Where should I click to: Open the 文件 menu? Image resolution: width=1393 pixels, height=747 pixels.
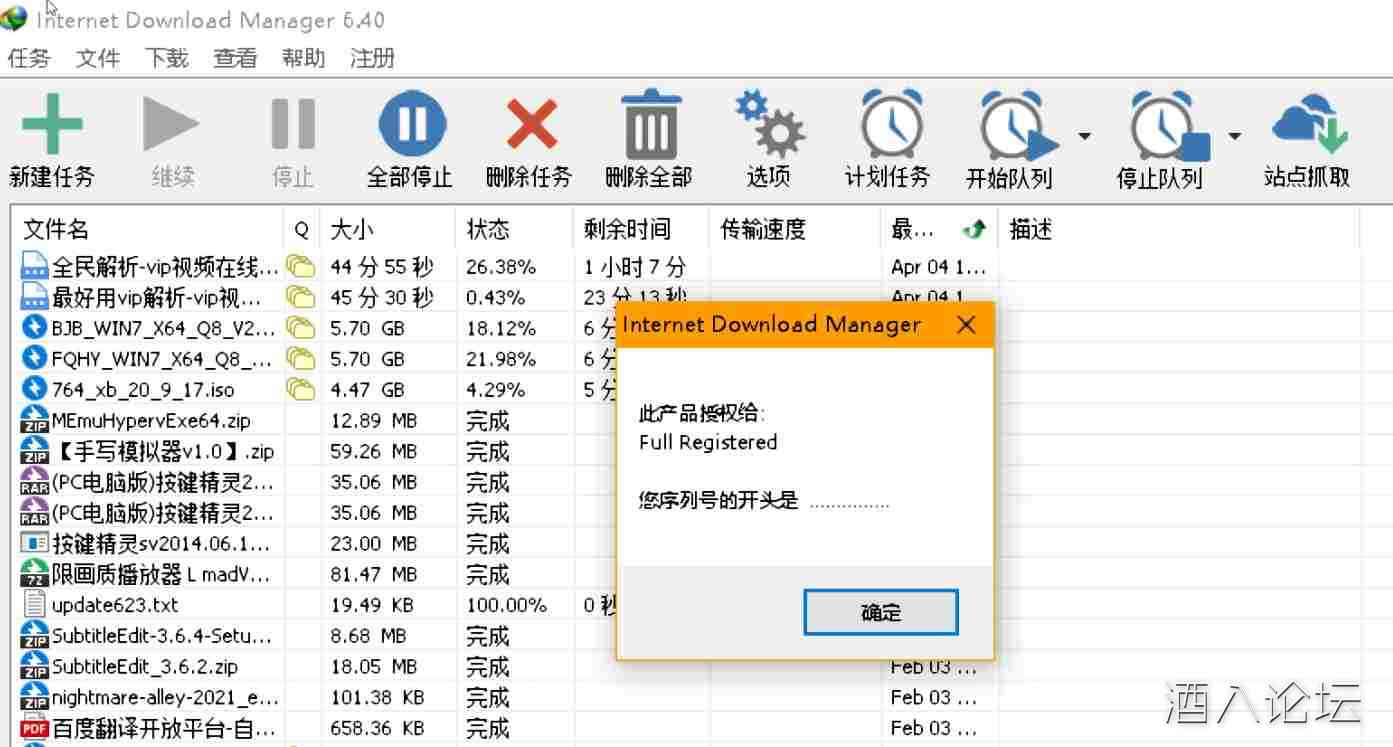point(98,58)
